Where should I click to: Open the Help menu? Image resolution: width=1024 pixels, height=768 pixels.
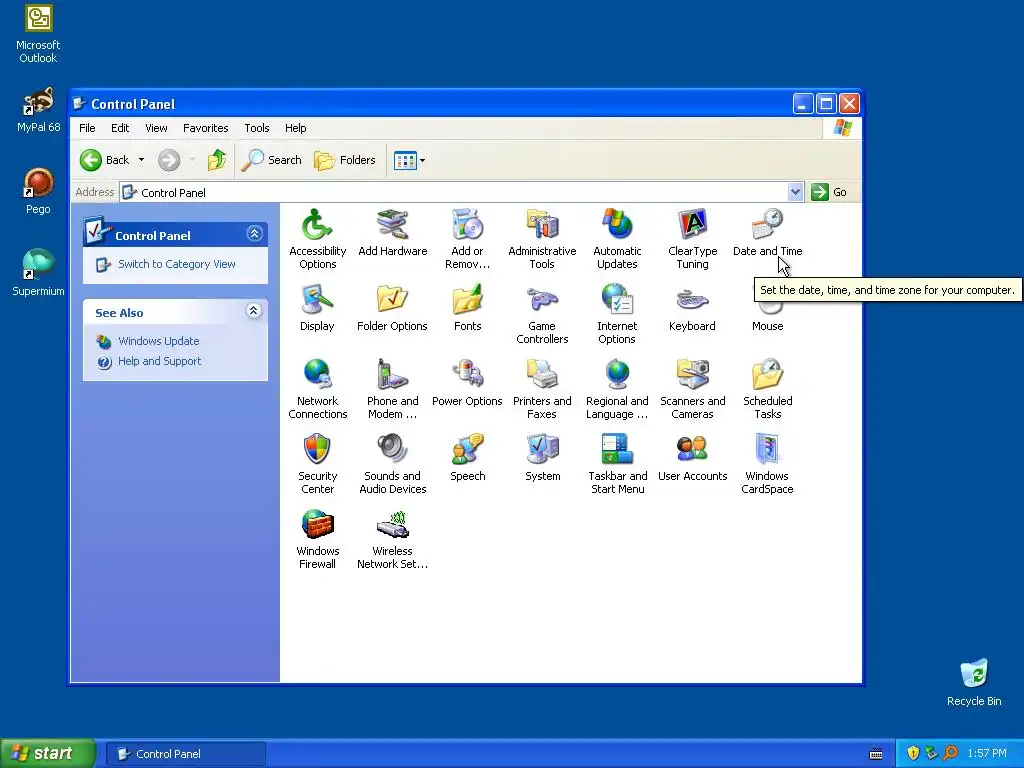[x=295, y=128]
